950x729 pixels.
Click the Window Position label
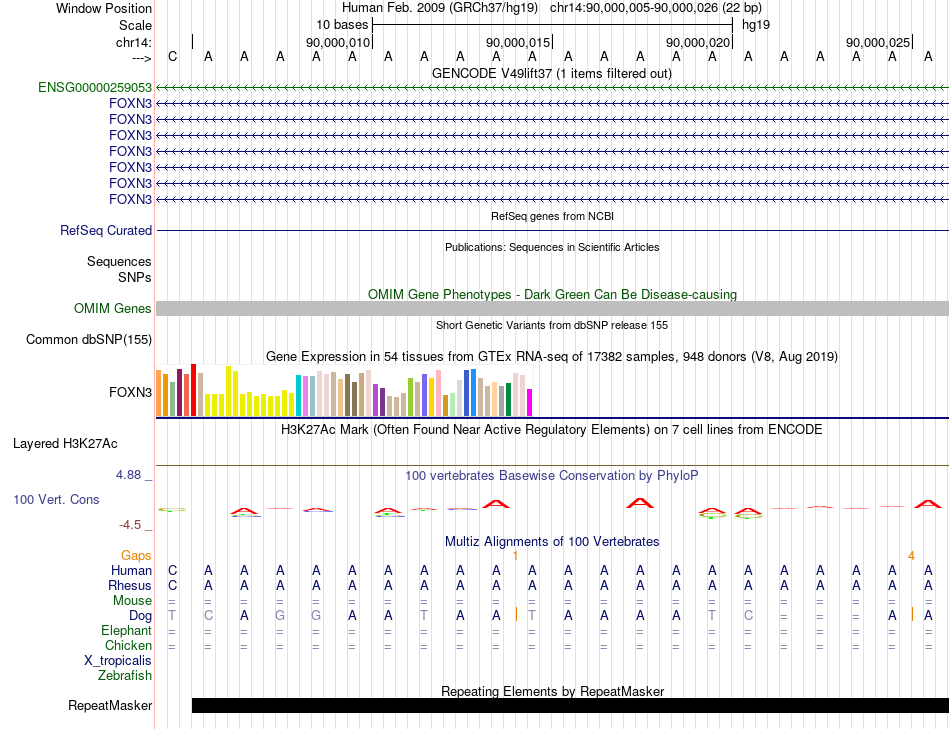point(104,9)
